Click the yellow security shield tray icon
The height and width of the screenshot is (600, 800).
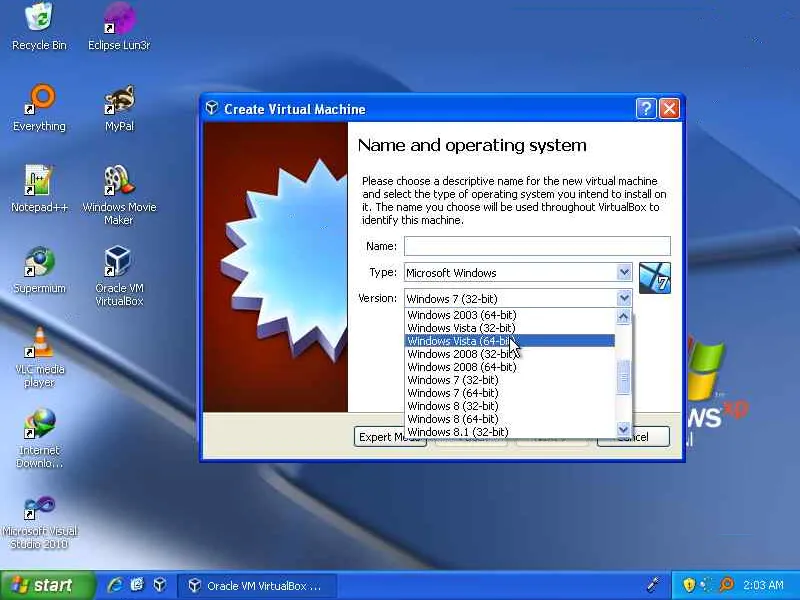pos(689,585)
